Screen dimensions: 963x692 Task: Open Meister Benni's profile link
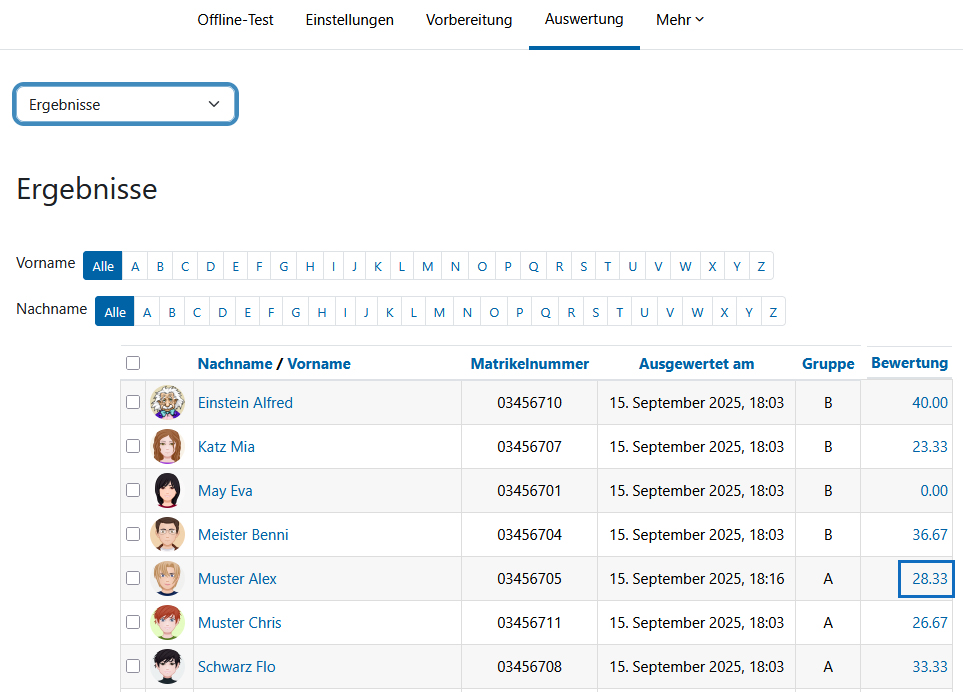point(243,535)
